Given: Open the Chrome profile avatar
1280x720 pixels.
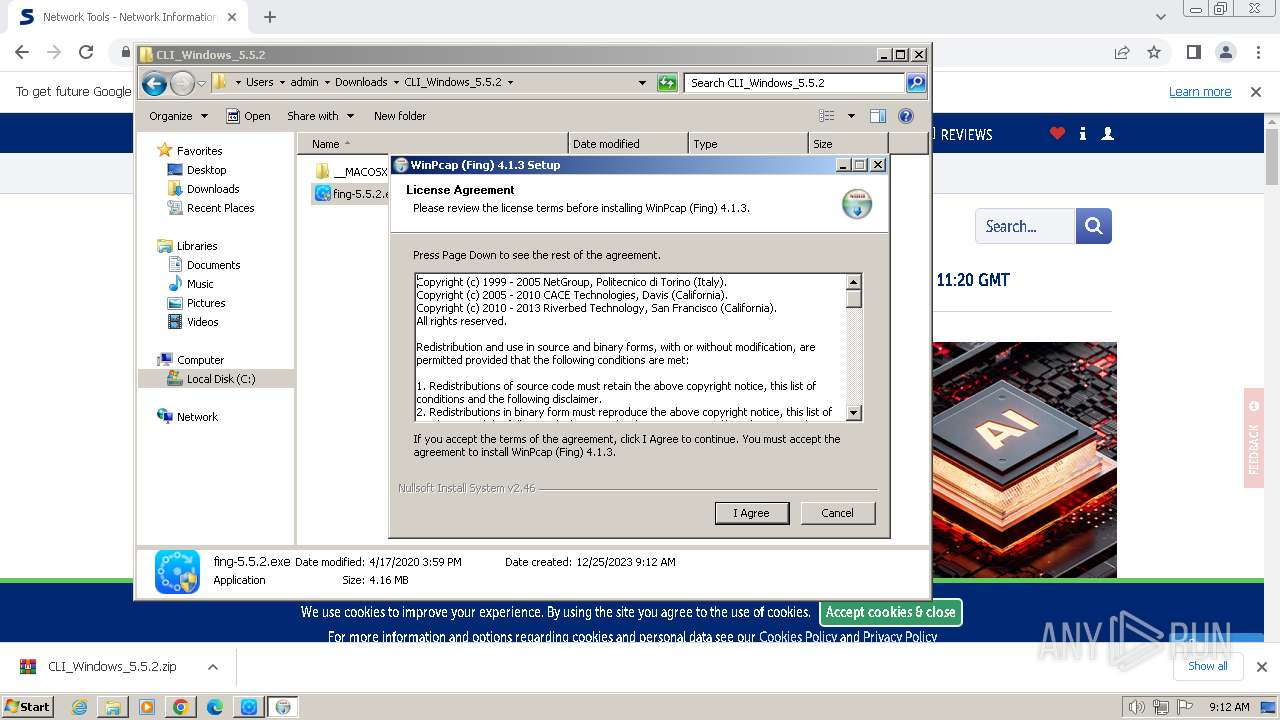Looking at the screenshot, I should 1225,52.
